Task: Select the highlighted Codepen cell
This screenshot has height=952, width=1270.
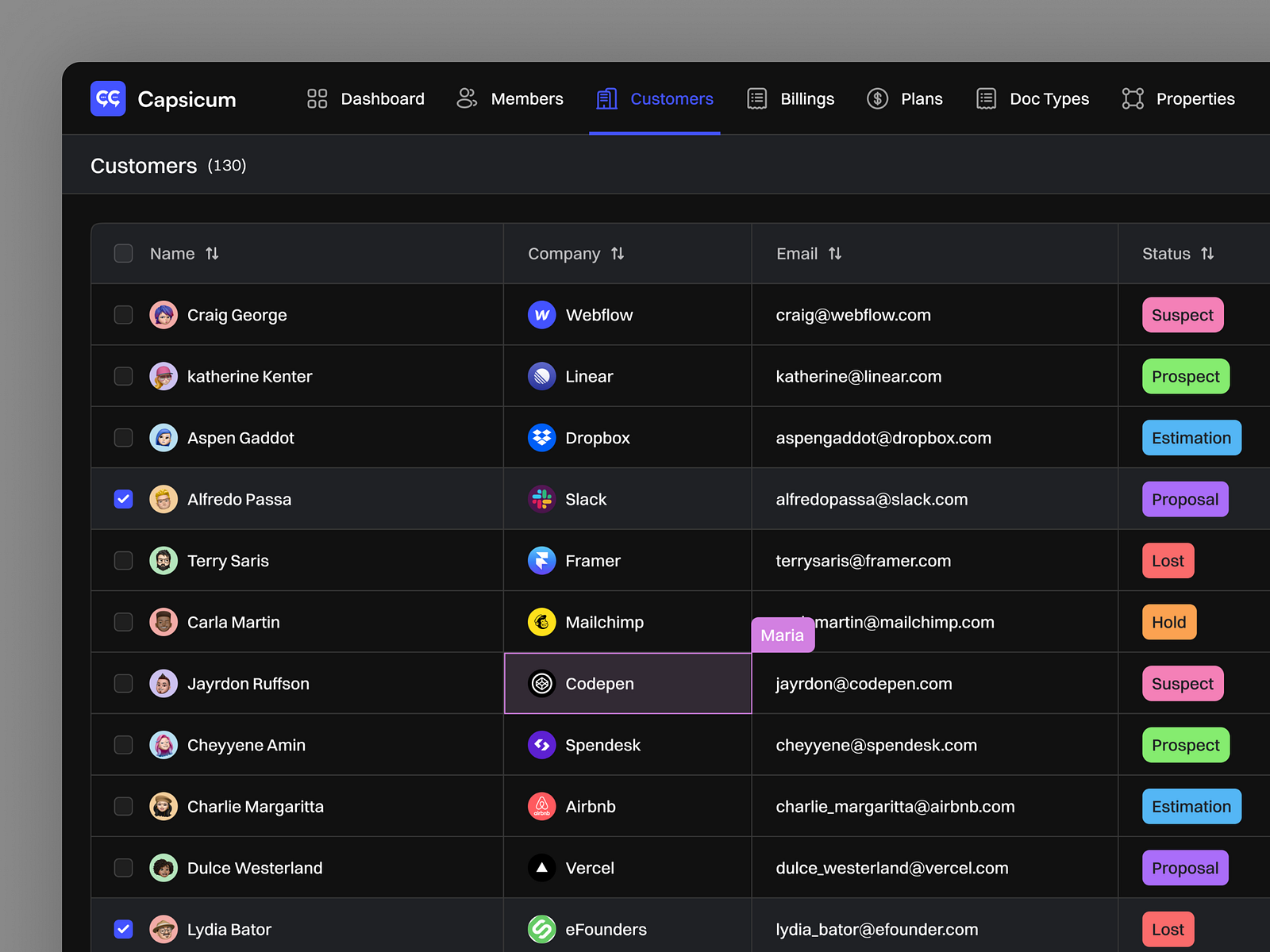Action: (628, 684)
